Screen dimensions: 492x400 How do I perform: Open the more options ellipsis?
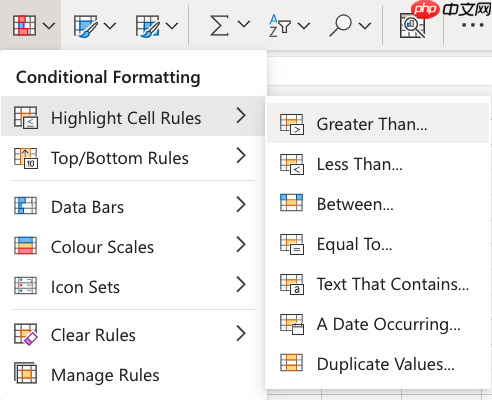click(x=472, y=25)
